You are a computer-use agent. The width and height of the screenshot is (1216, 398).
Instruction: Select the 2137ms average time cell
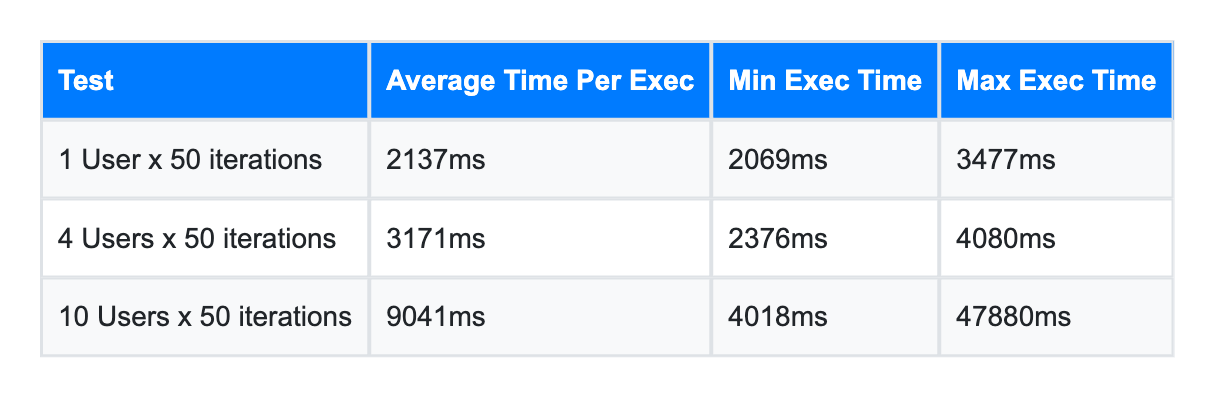point(540,159)
